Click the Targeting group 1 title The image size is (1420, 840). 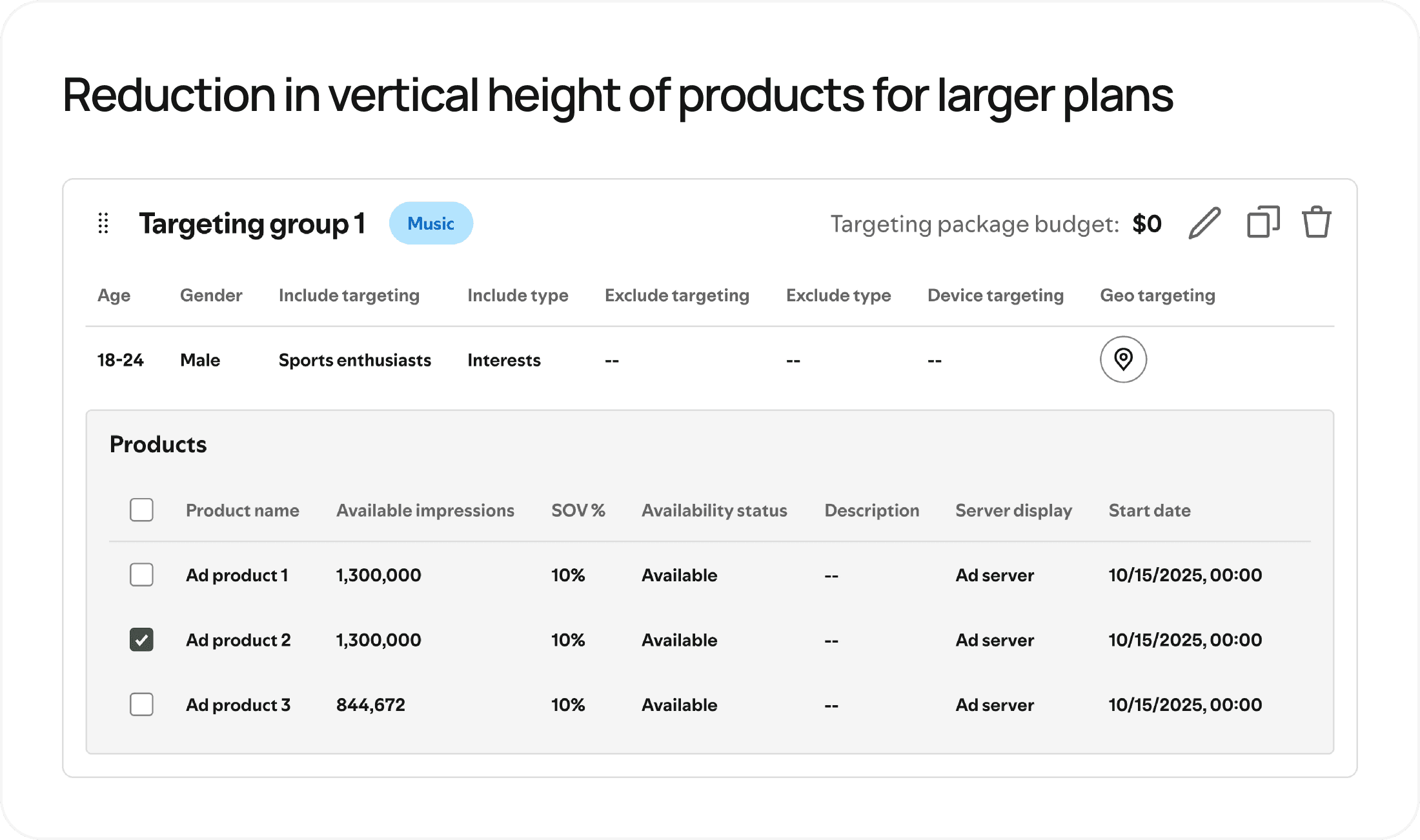[x=252, y=224]
